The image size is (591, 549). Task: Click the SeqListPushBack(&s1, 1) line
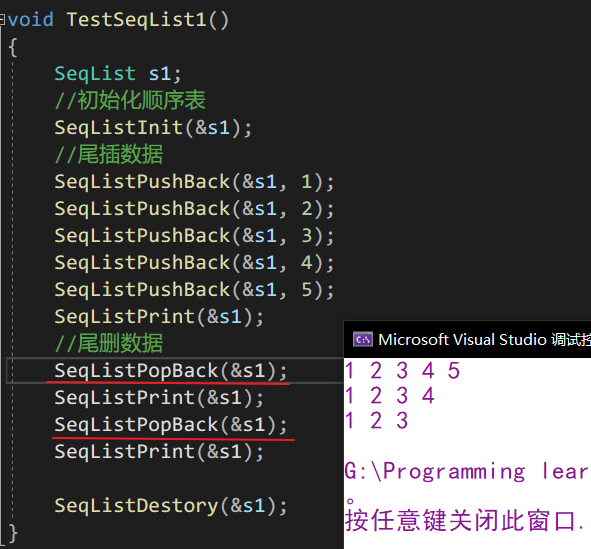coord(194,182)
